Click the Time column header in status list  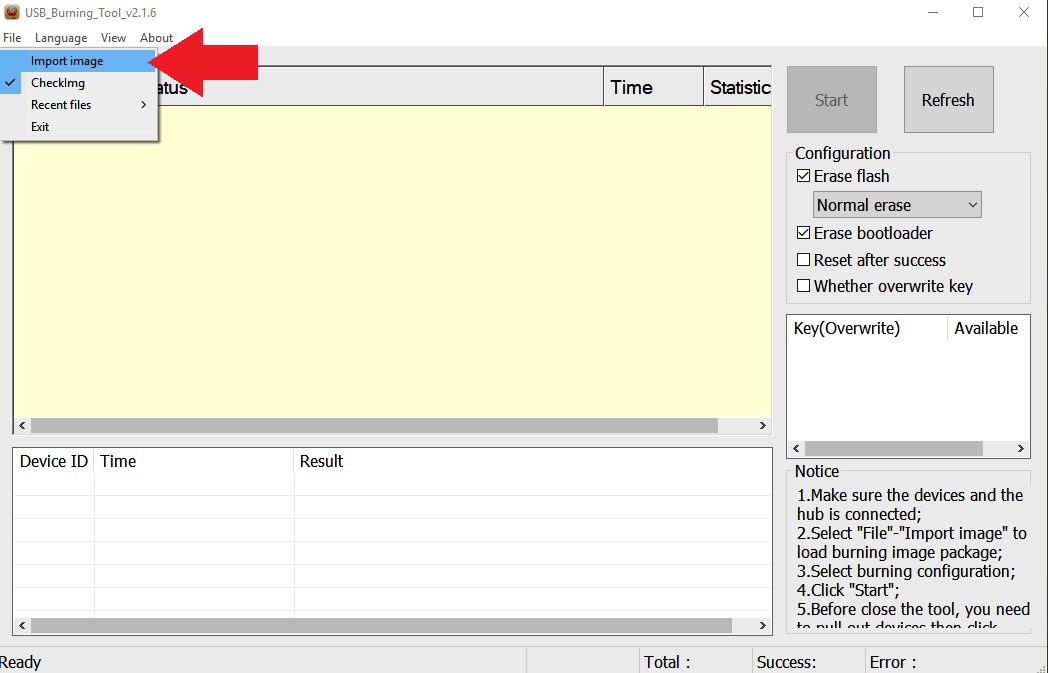point(654,87)
